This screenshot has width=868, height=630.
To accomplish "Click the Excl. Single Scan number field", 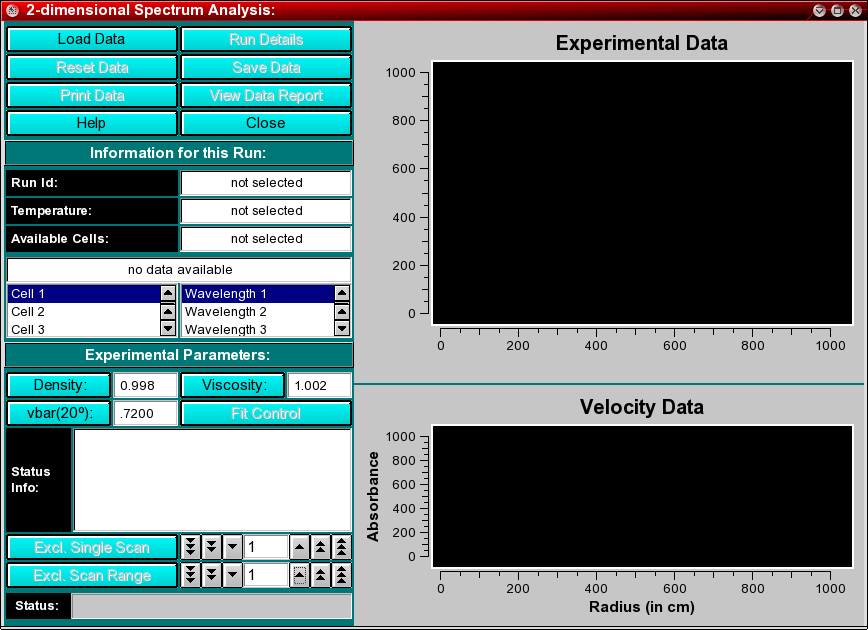I will click(265, 547).
